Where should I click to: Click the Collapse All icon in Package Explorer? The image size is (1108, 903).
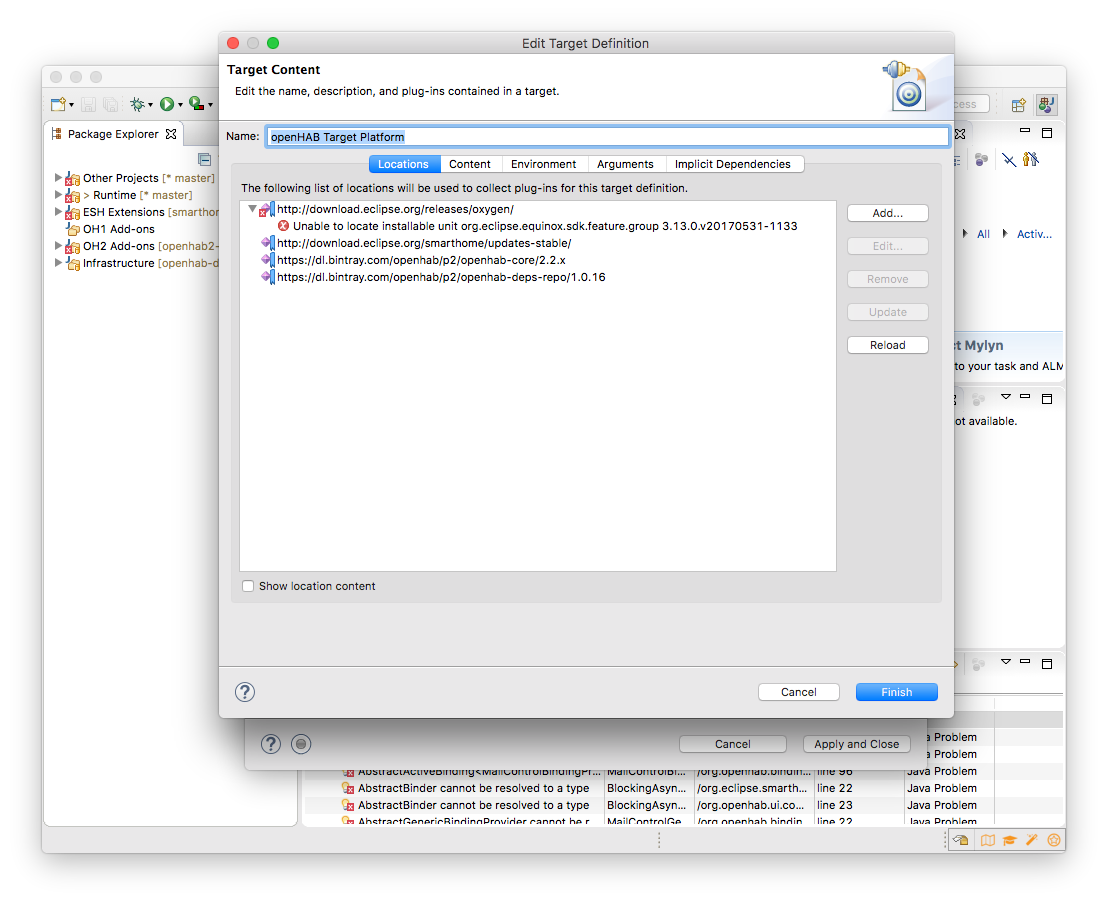[204, 160]
